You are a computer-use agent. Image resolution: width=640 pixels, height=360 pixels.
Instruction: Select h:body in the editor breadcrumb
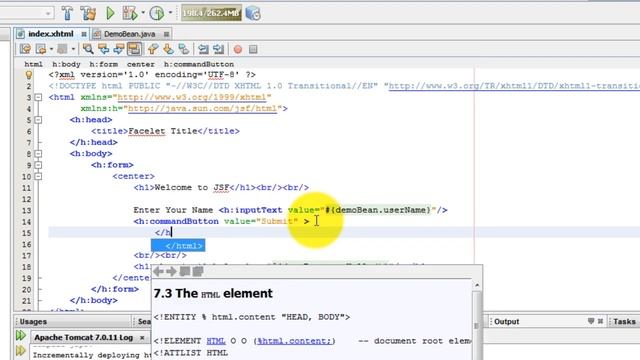66,64
